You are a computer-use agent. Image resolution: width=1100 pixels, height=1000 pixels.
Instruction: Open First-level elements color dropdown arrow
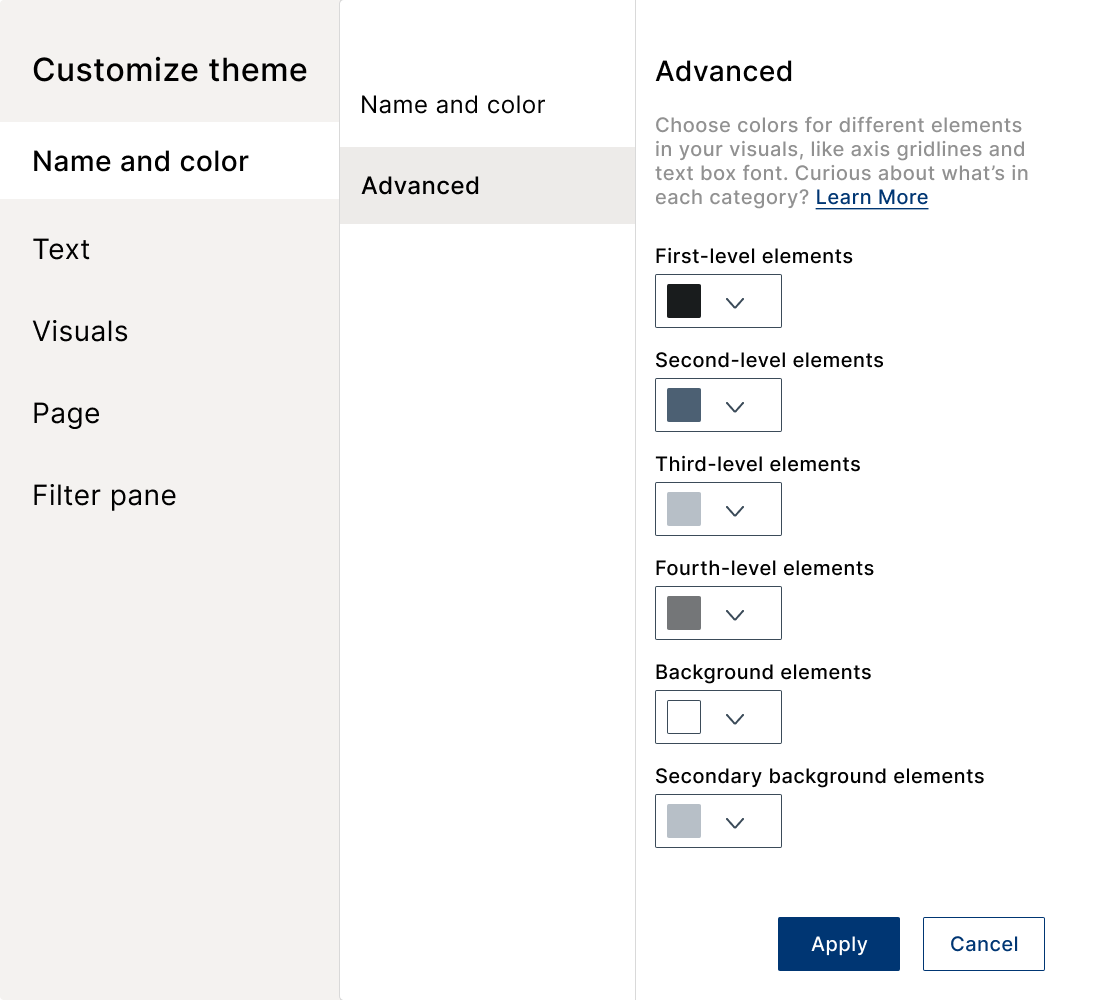coord(735,302)
